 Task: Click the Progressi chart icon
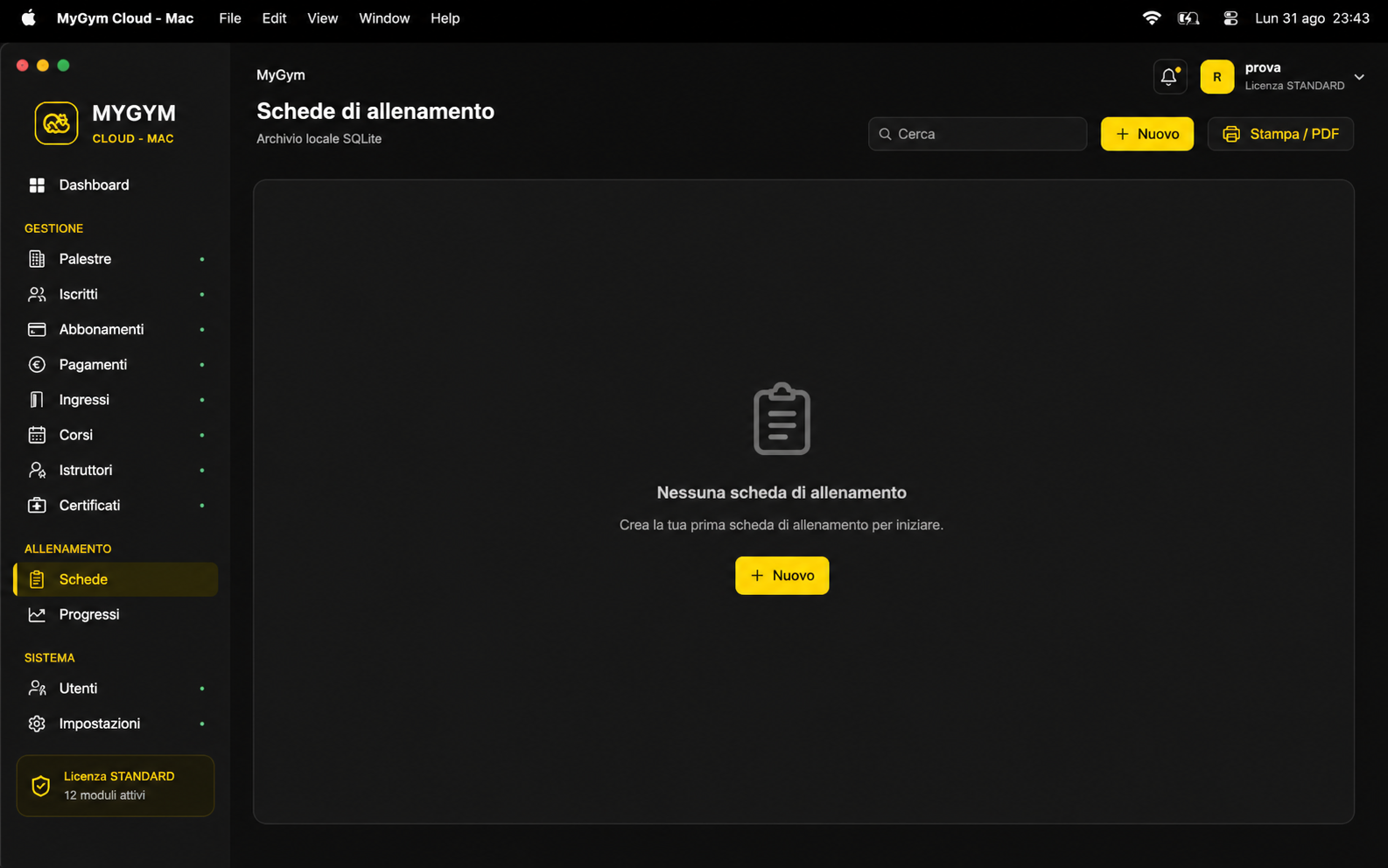pyautogui.click(x=37, y=614)
